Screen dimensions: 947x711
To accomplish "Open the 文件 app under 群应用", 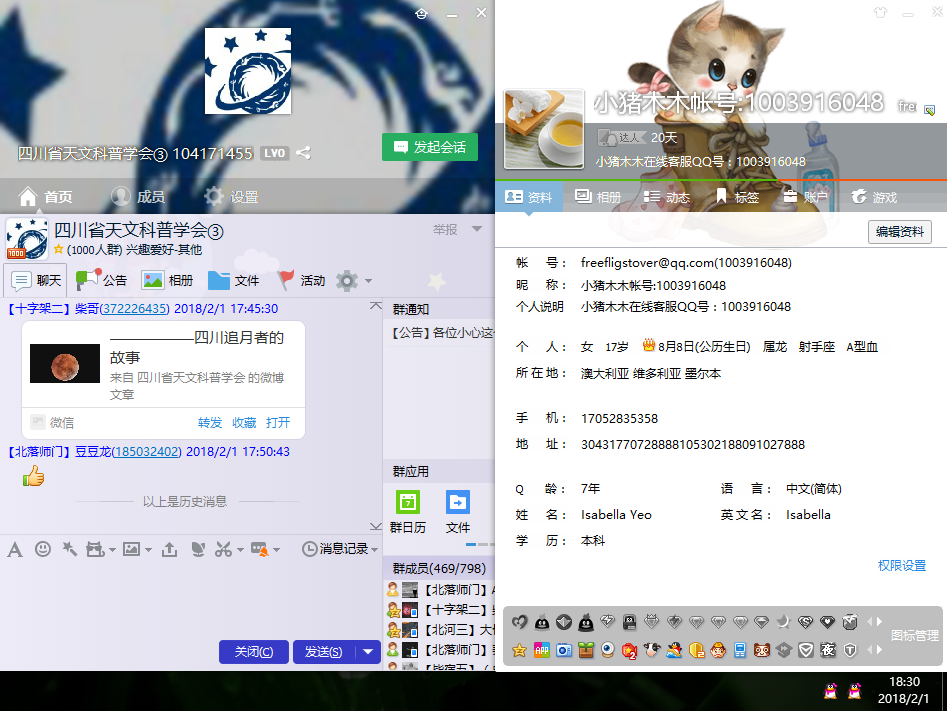I will (458, 512).
